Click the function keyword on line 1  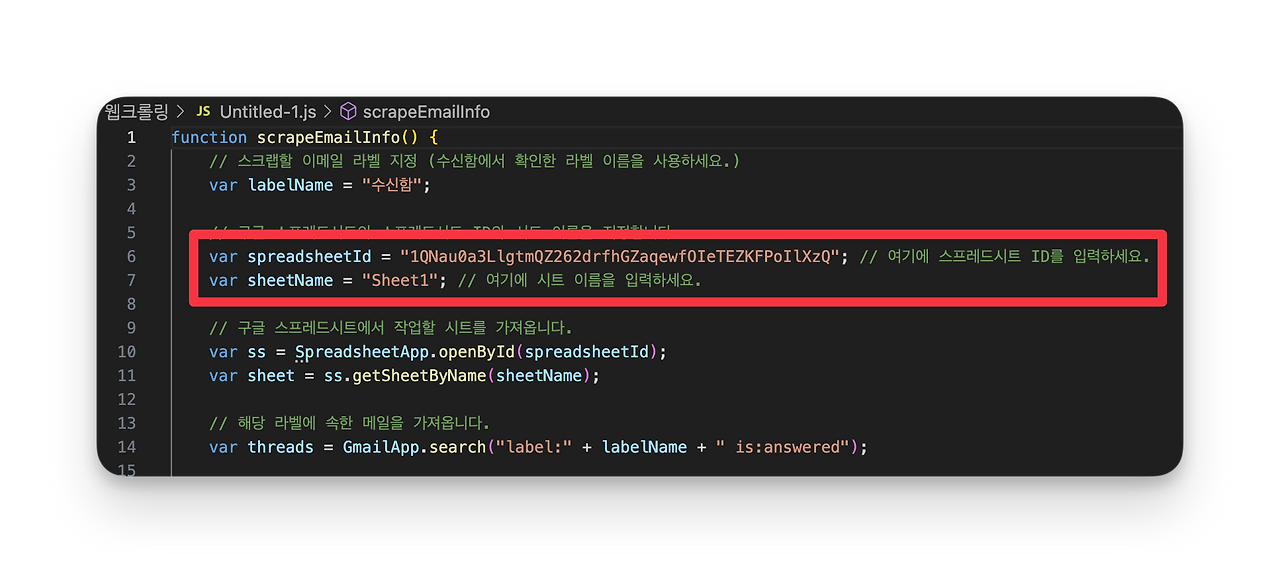(209, 137)
